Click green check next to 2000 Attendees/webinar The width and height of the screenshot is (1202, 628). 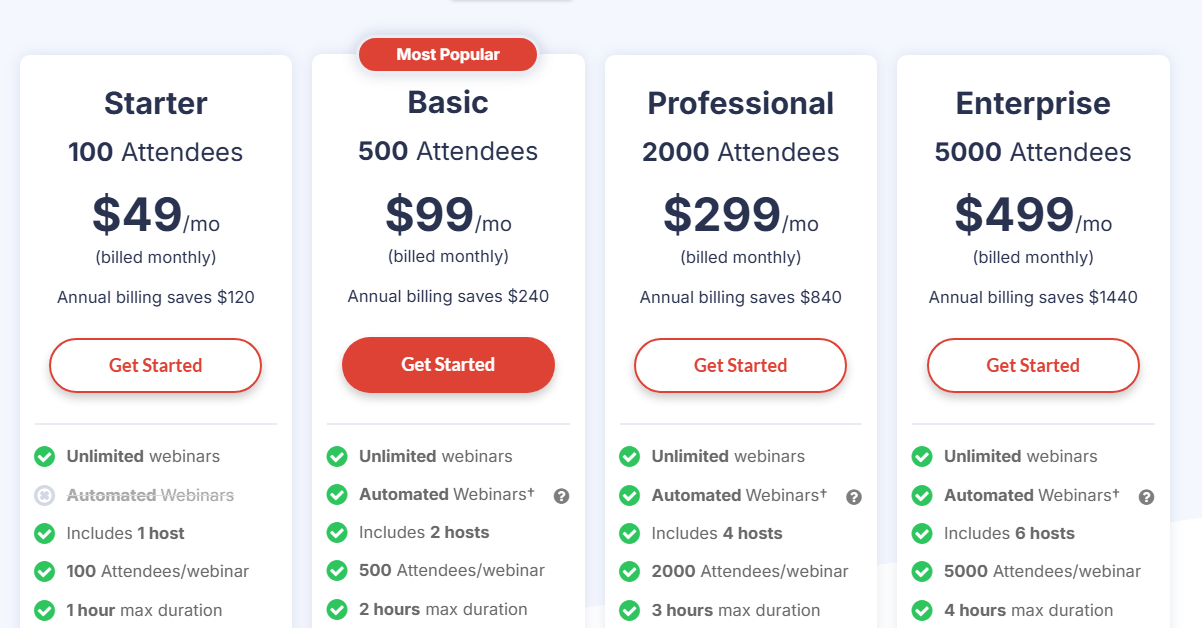point(630,572)
